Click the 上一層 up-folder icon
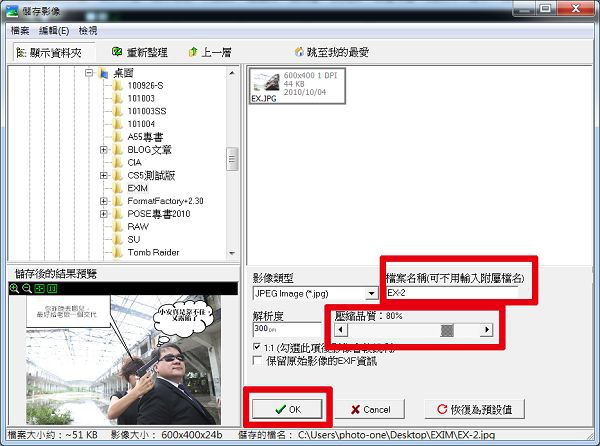Image resolution: width=600 pixels, height=446 pixels. tap(193, 52)
